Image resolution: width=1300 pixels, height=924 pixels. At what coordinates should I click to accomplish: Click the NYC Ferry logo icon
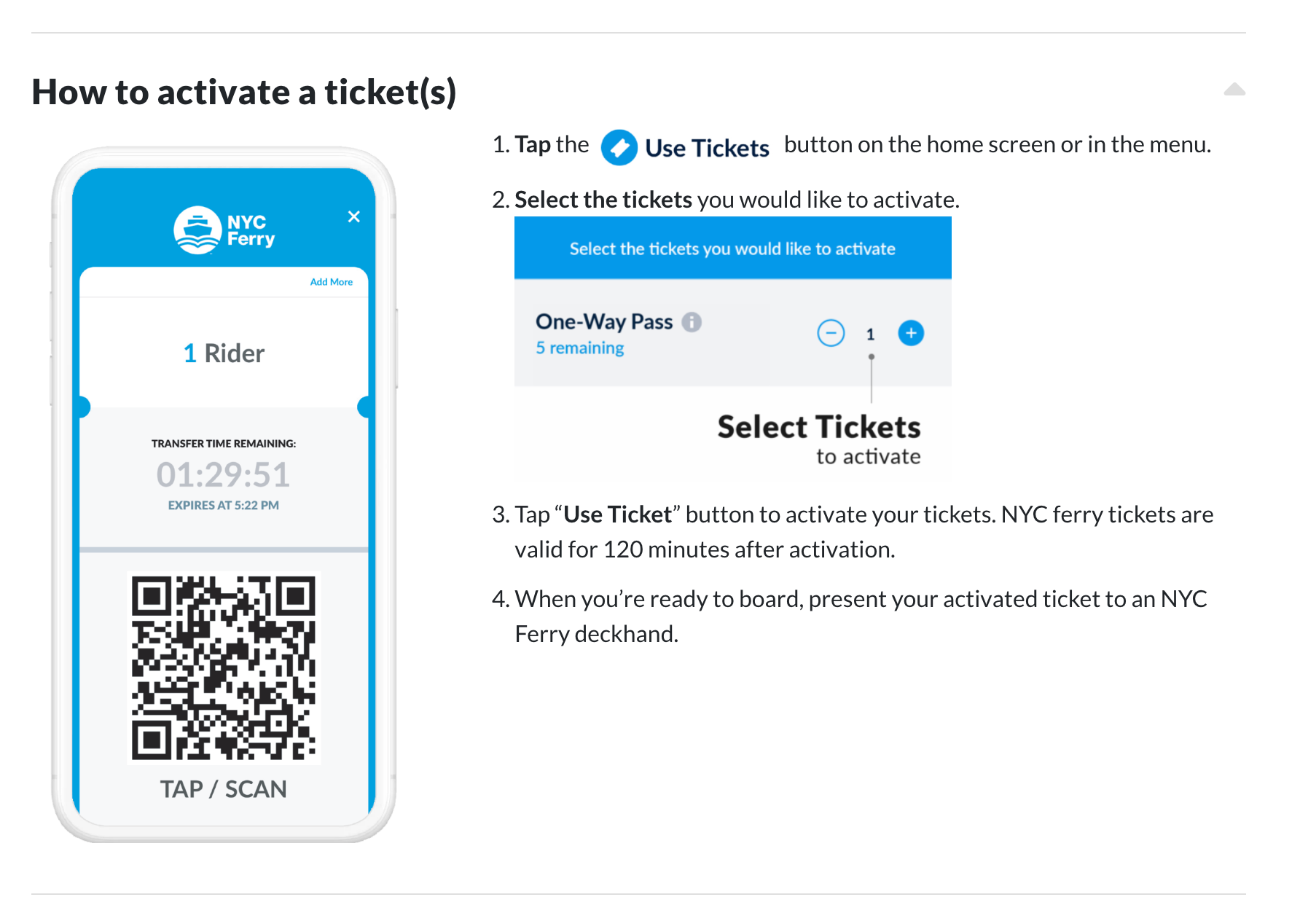point(197,230)
